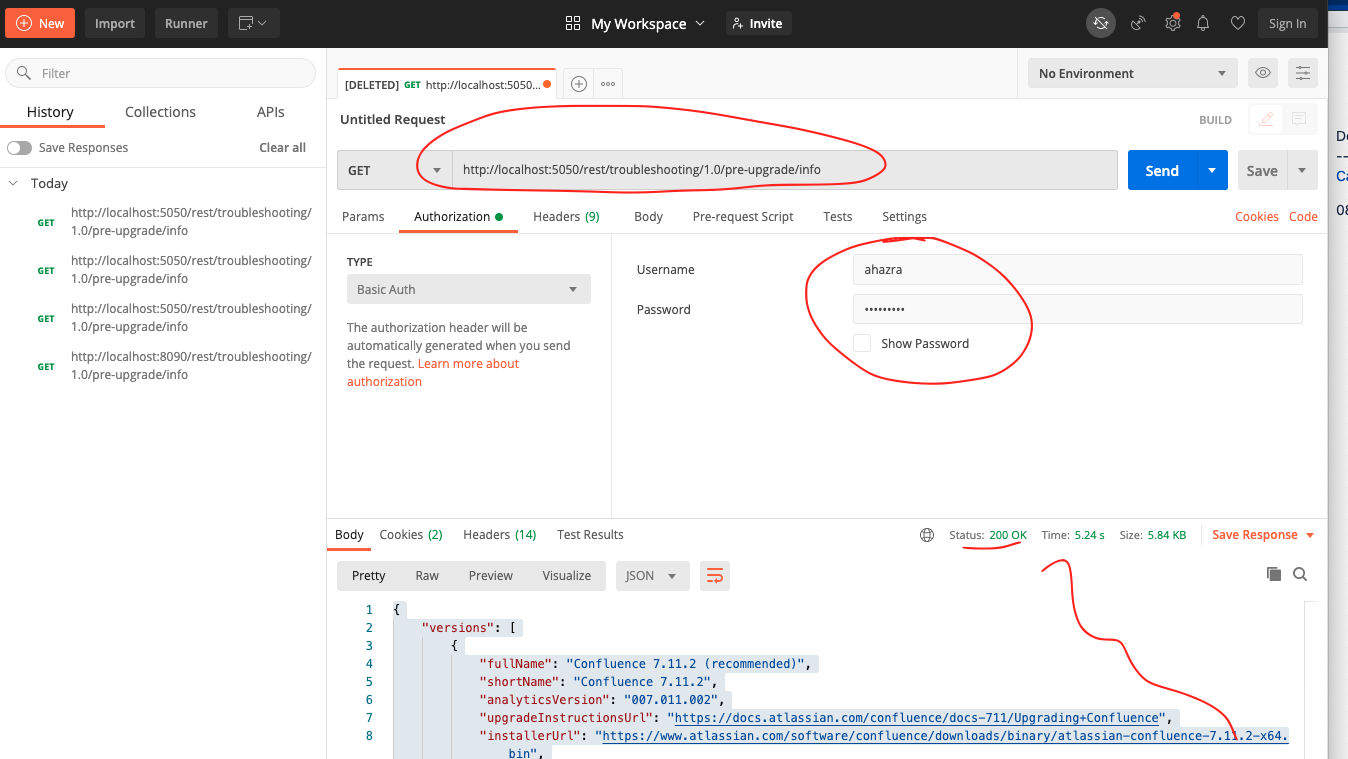Viewport: 1348px width, 759px height.
Task: Click the request URL input field
Action: coord(784,170)
